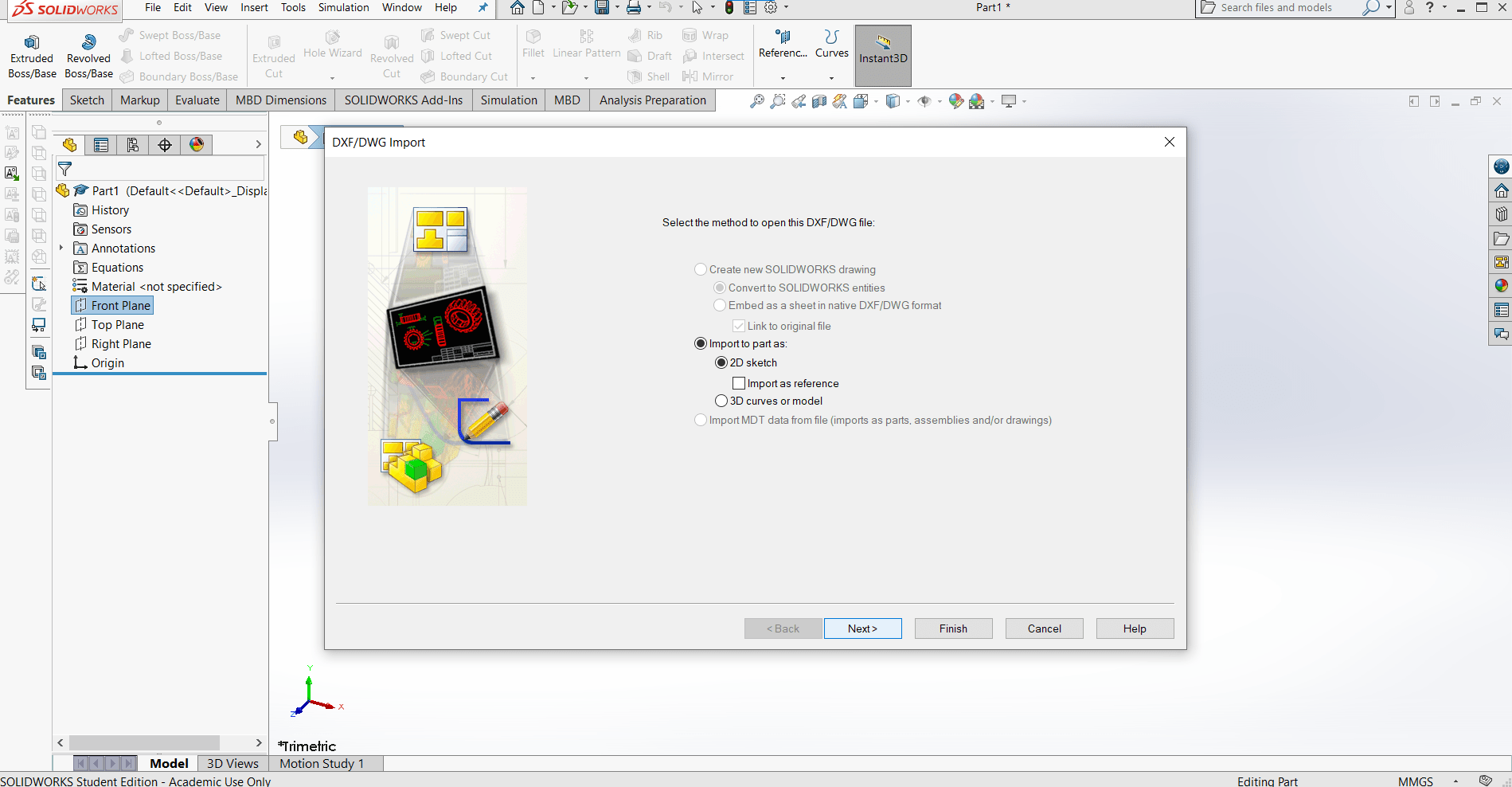Open the File Explorer task pane icon
Viewport: 1512px width, 787px height.
[x=1501, y=238]
